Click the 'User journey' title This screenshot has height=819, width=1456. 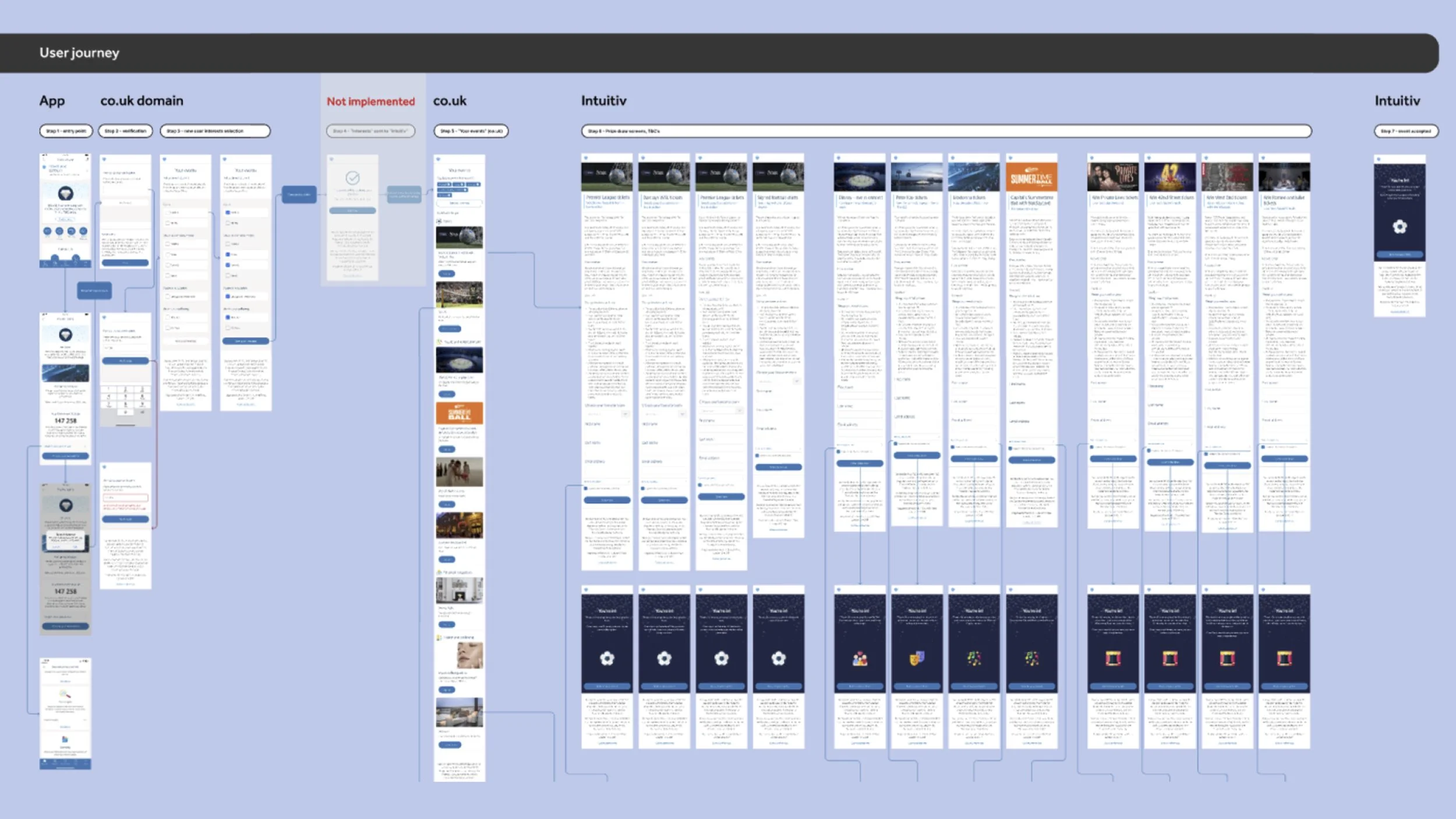79,53
